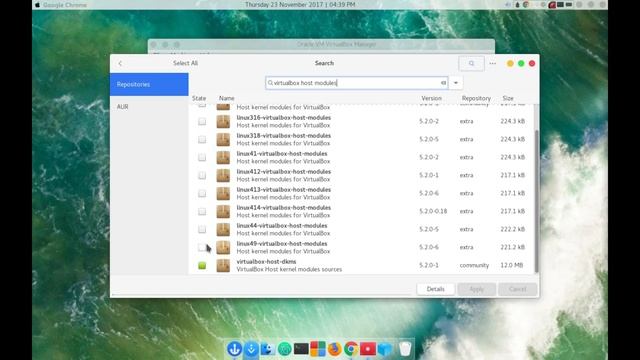Click the Apply button
Image resolution: width=640 pixels, height=360 pixels.
coord(476,289)
